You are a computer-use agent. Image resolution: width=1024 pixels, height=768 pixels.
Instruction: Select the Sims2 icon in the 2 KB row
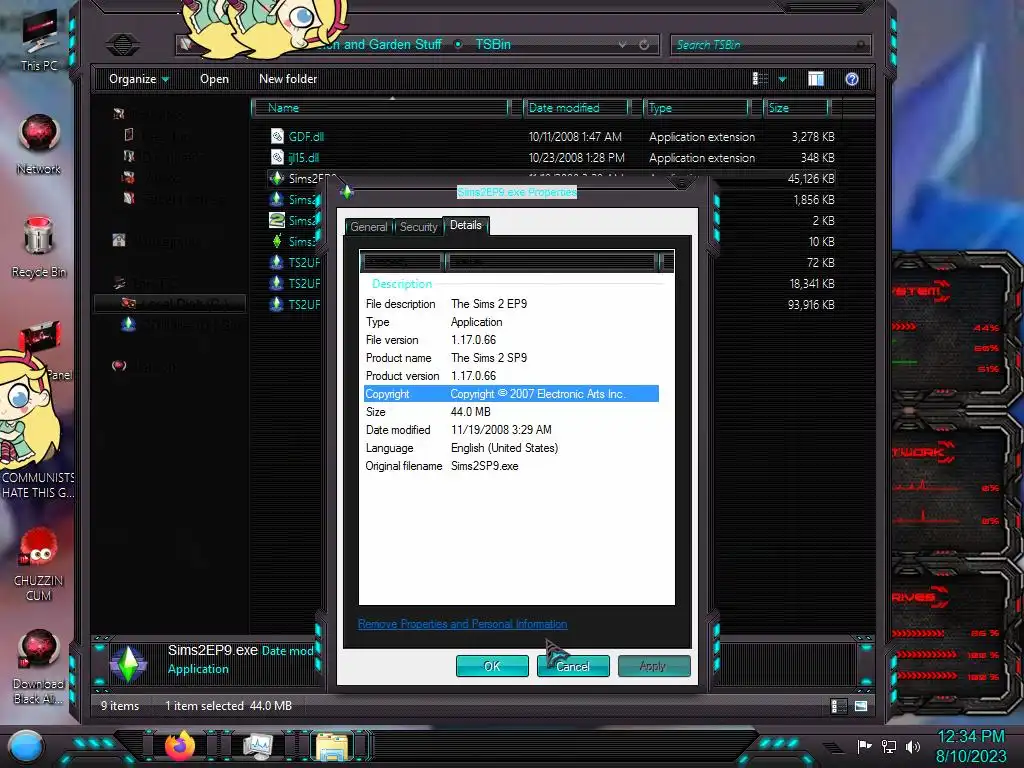pyautogui.click(x=277, y=220)
